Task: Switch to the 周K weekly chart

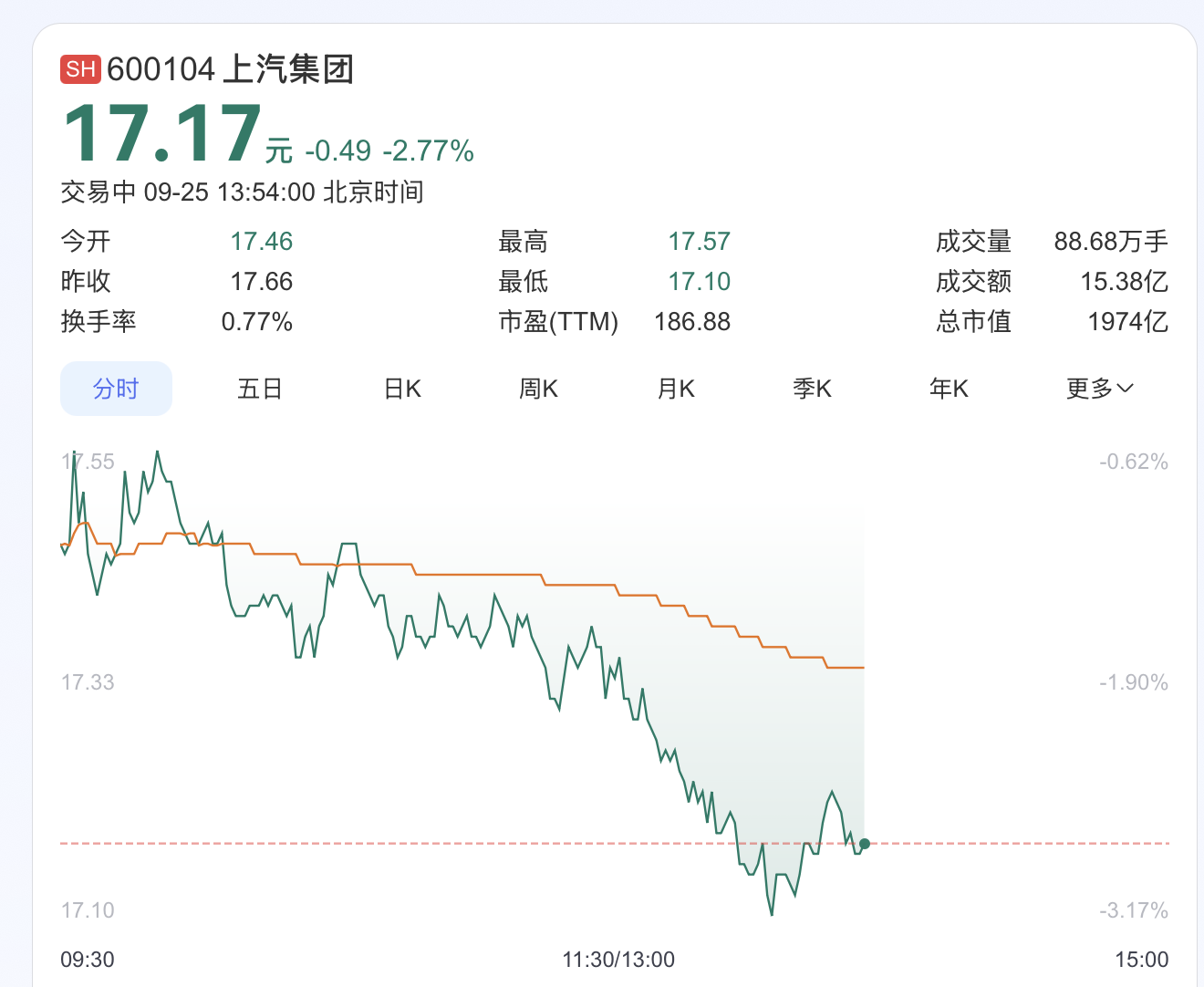Action: pyautogui.click(x=538, y=389)
